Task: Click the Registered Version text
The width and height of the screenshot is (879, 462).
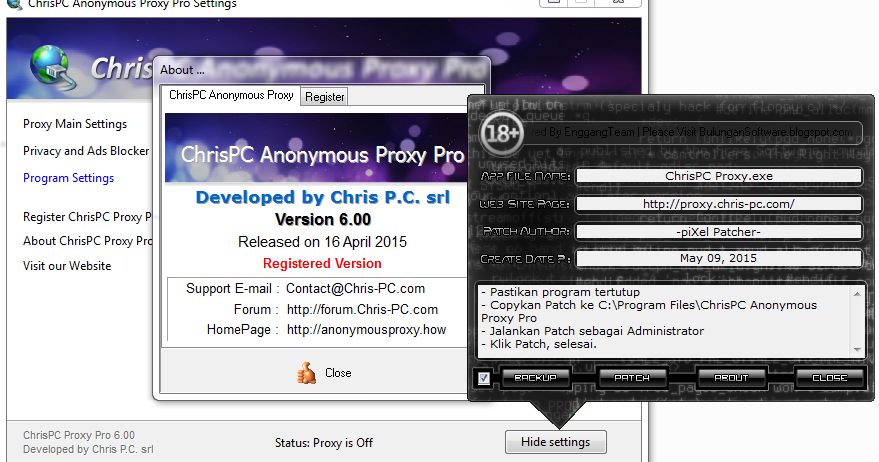Action: [322, 264]
